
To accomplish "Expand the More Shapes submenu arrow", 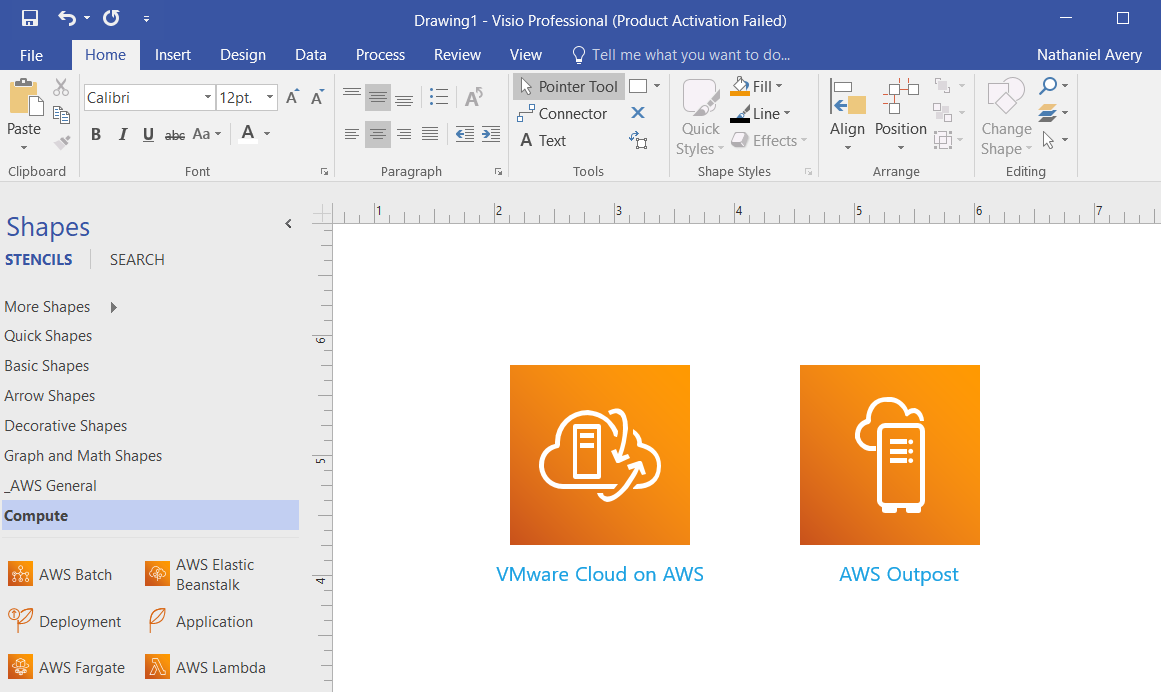I will tap(113, 307).
